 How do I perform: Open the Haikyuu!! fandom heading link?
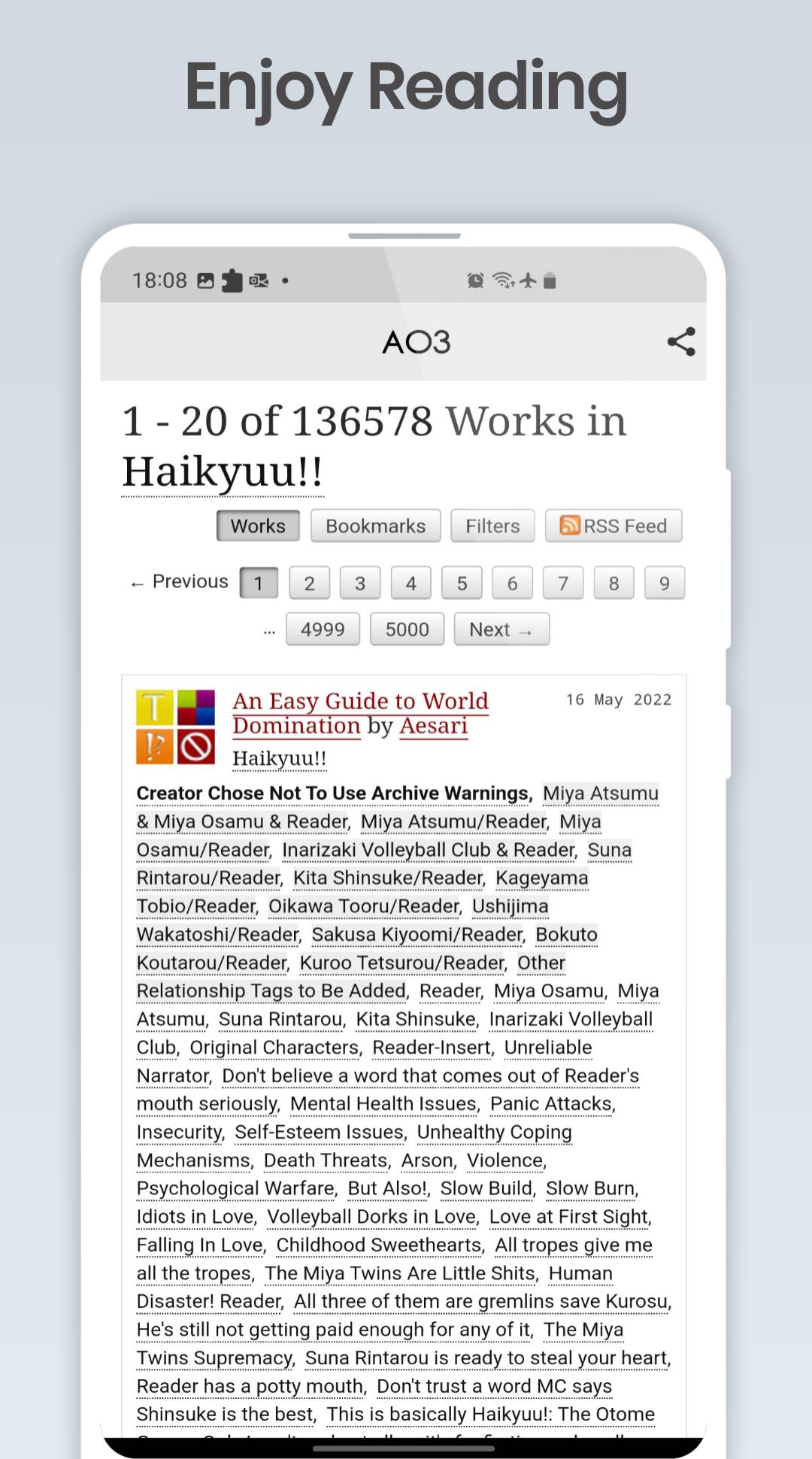coord(223,472)
